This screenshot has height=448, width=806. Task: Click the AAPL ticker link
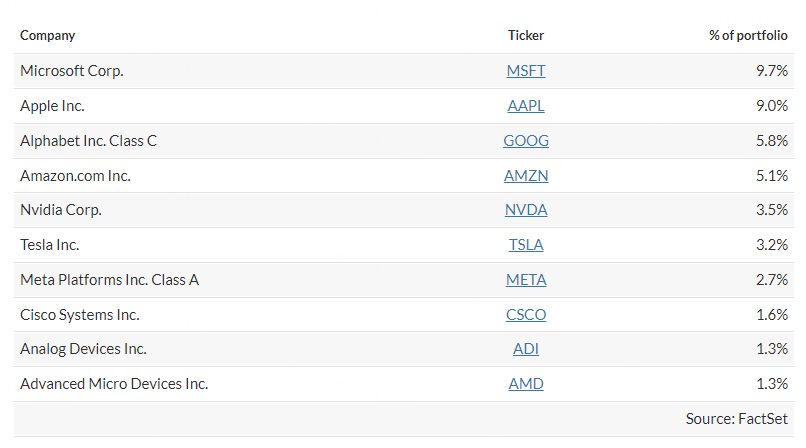click(x=526, y=106)
